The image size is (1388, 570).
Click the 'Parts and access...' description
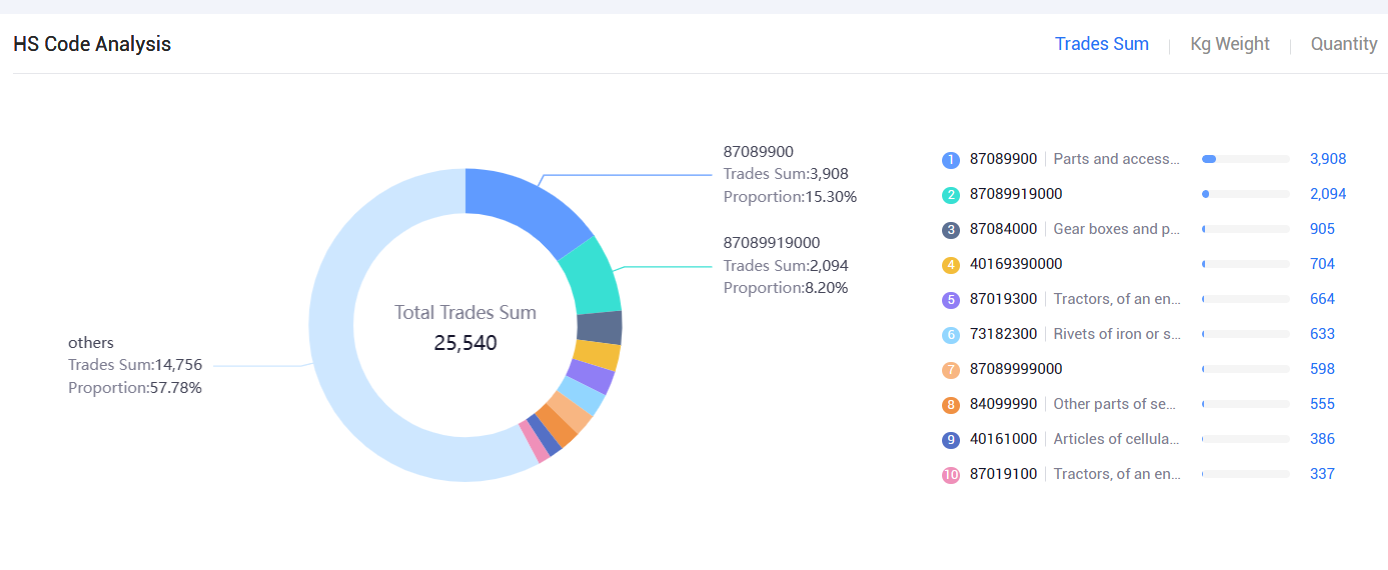(1117, 159)
